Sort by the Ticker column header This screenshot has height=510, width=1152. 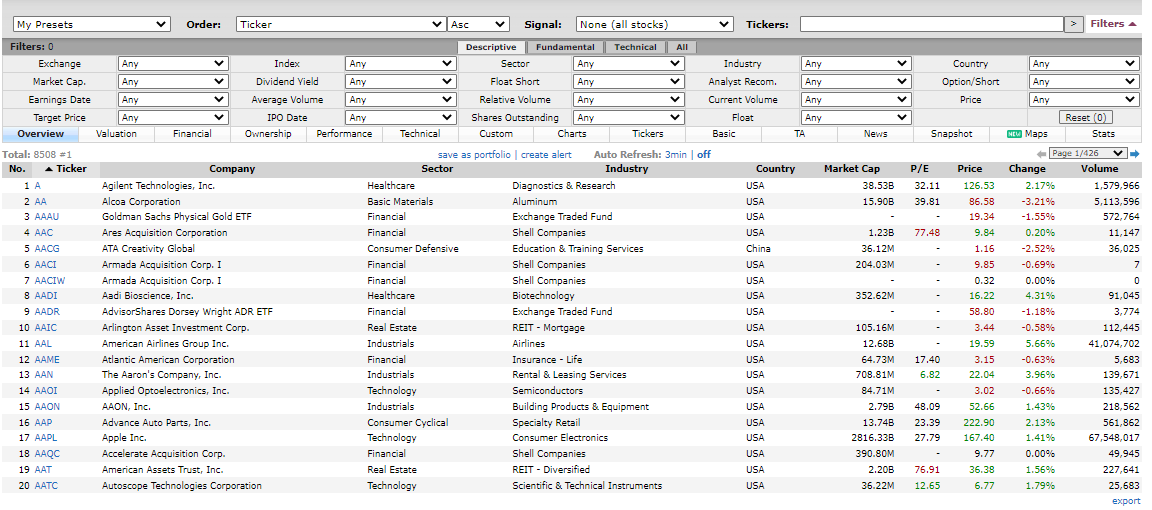[x=65, y=169]
